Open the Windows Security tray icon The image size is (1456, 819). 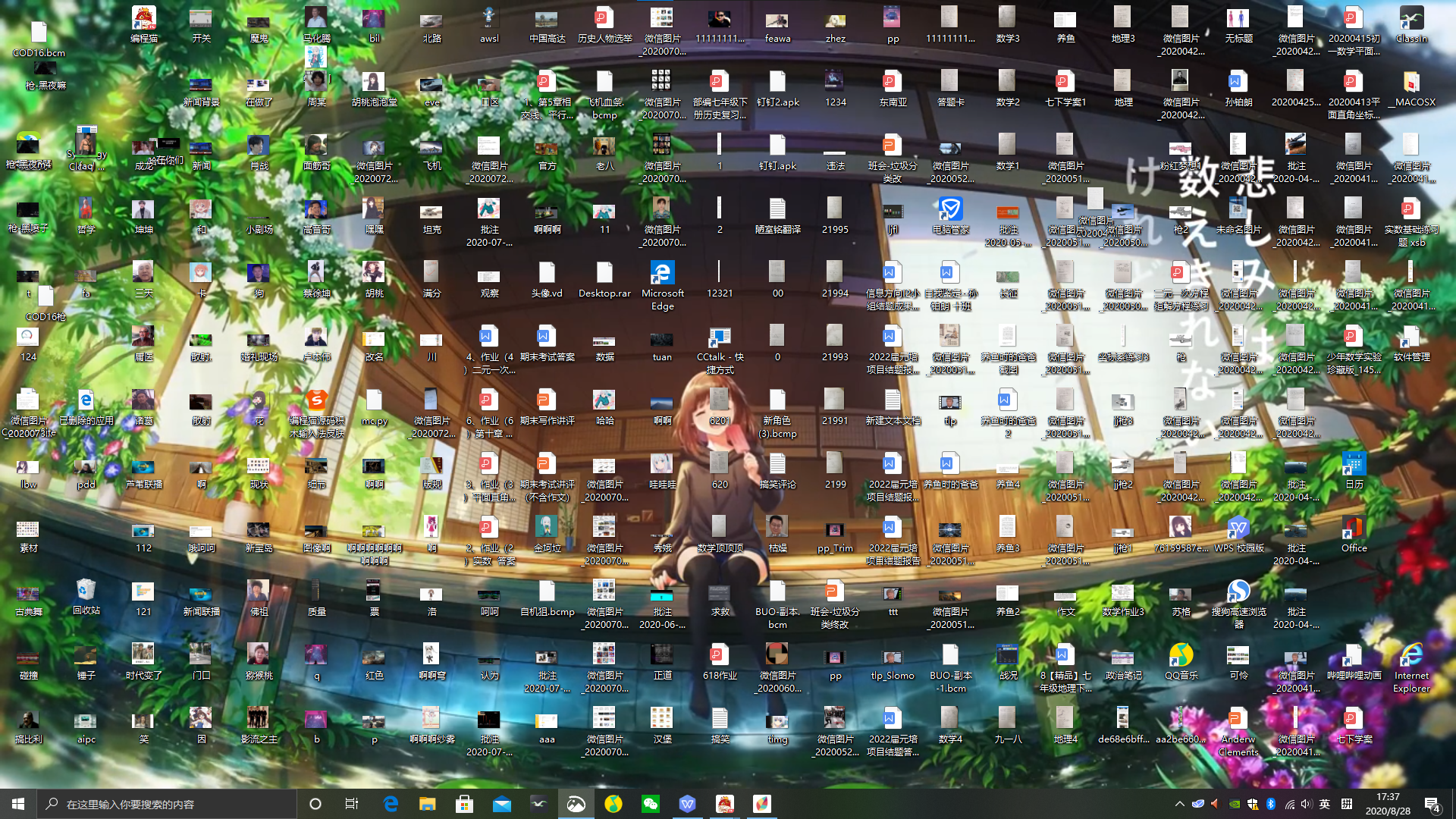tap(1253, 804)
